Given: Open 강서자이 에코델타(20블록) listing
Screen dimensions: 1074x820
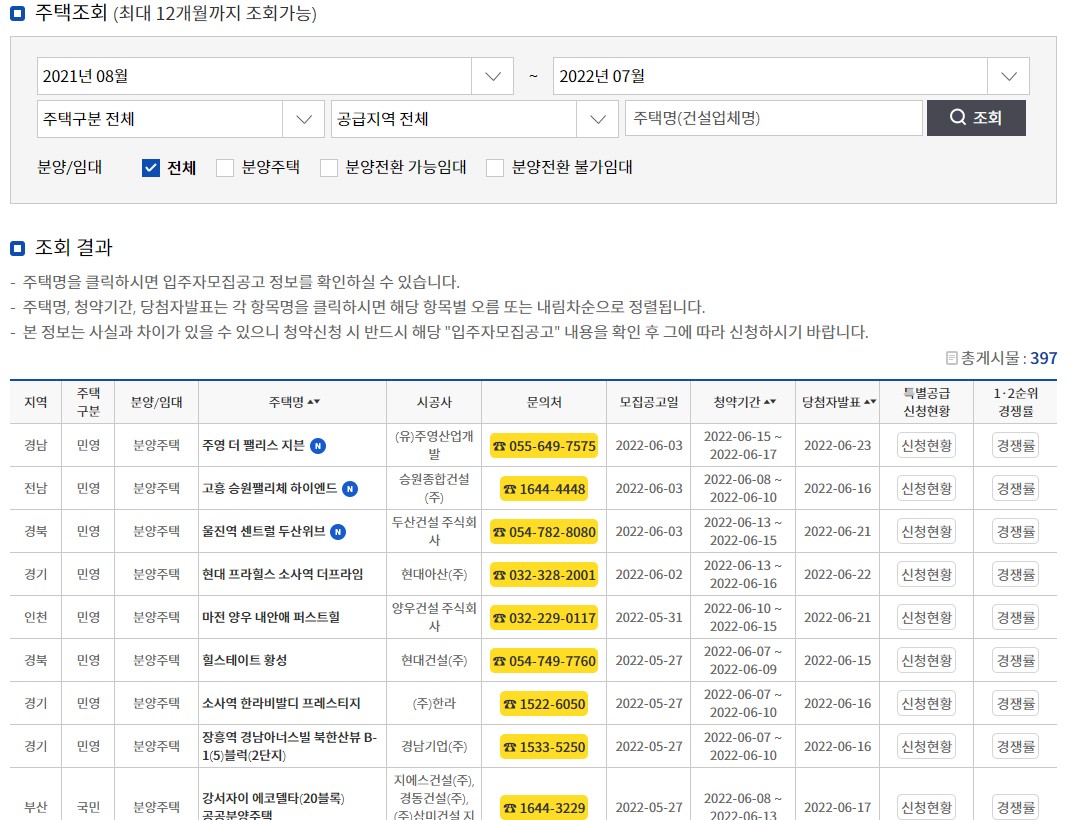Looking at the screenshot, I should pyautogui.click(x=273, y=806).
